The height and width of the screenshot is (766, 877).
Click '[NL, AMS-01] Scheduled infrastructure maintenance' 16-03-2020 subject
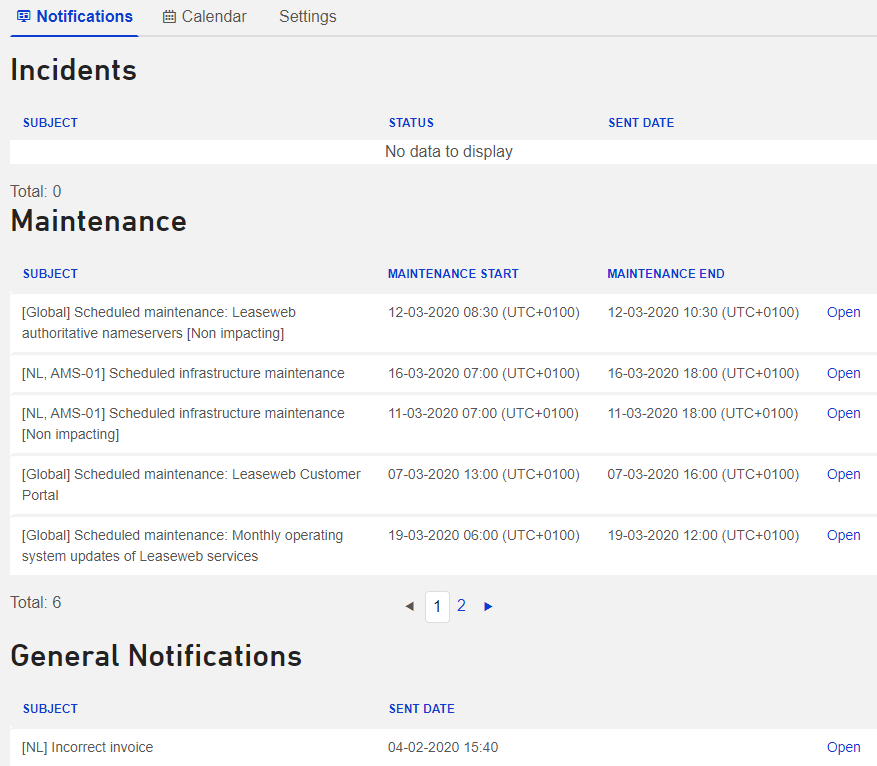(183, 373)
